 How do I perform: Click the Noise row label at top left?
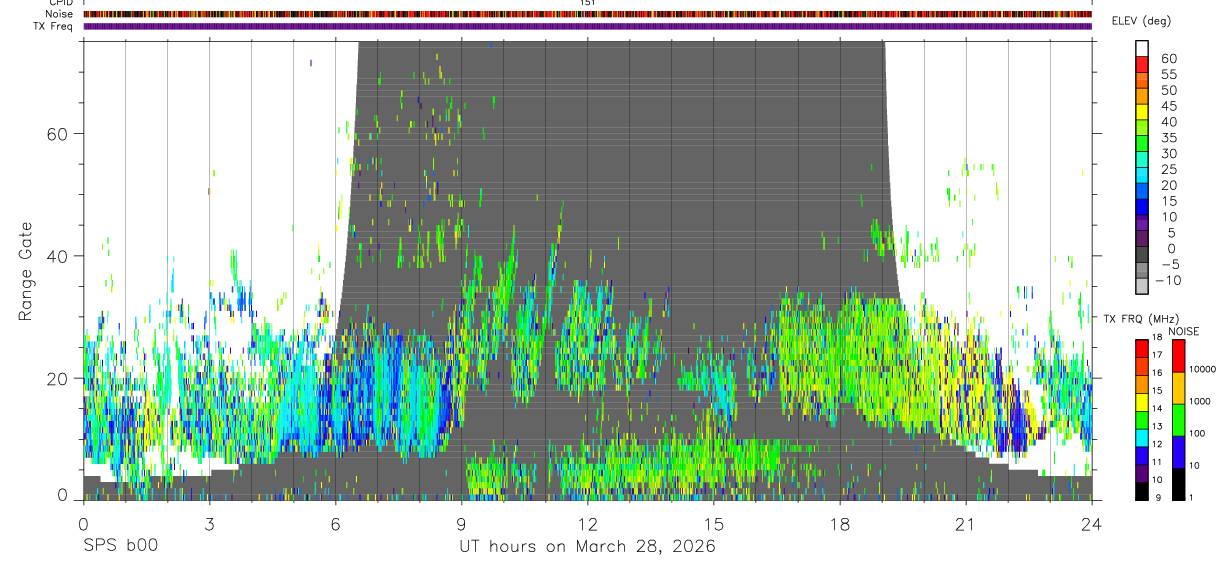click(60, 15)
